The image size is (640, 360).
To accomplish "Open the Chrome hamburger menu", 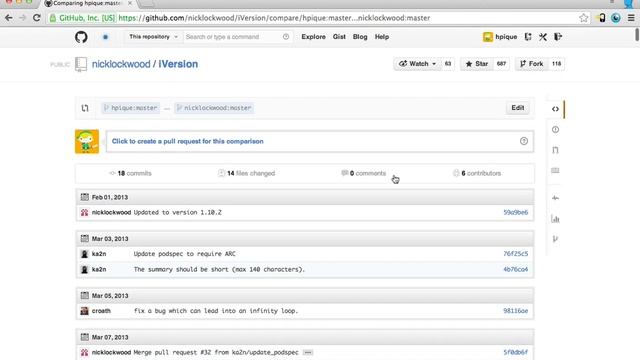I will click(x=631, y=18).
